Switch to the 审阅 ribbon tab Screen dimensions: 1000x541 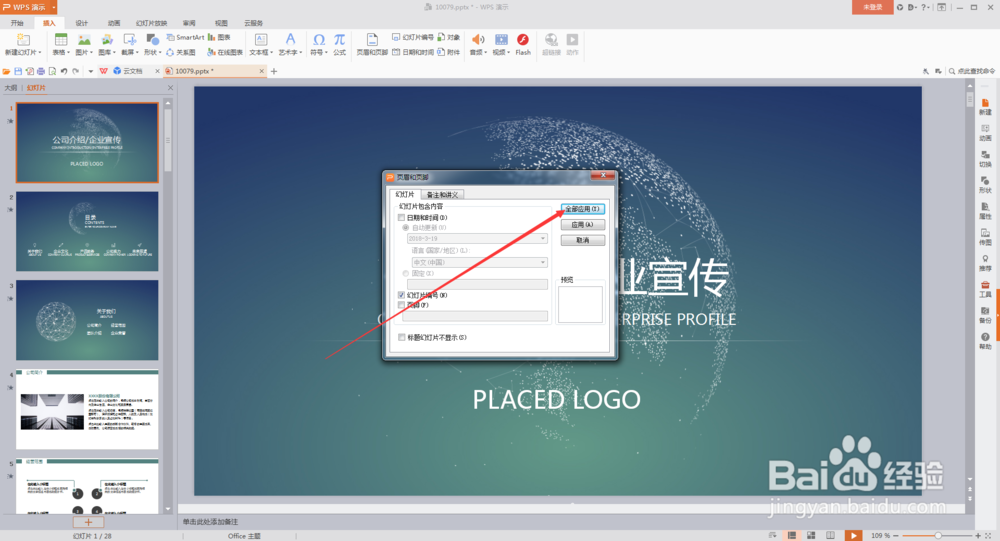(189, 23)
